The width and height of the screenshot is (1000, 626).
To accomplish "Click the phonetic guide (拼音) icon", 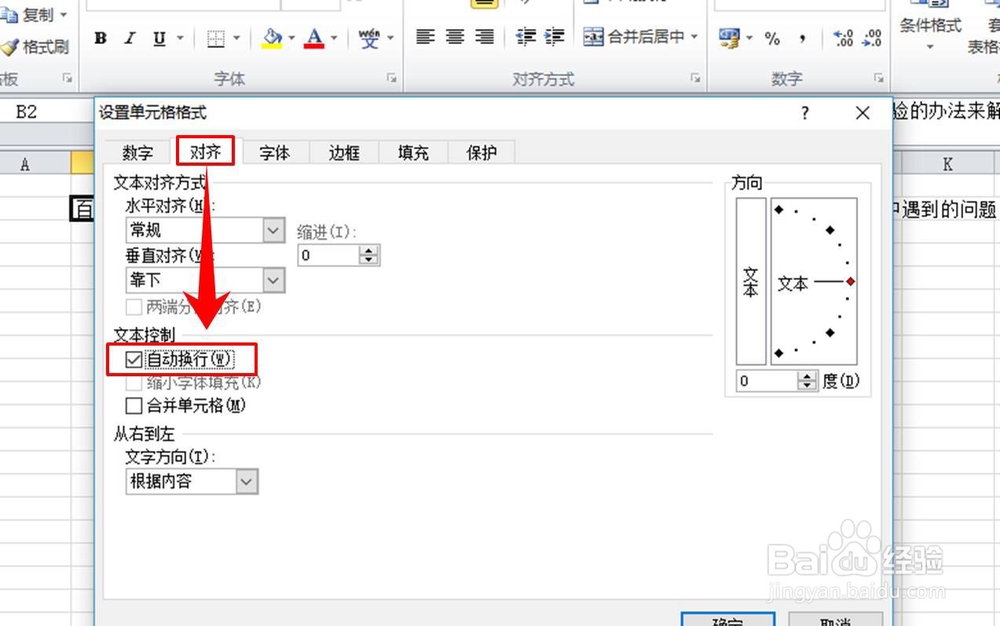I will (370, 37).
